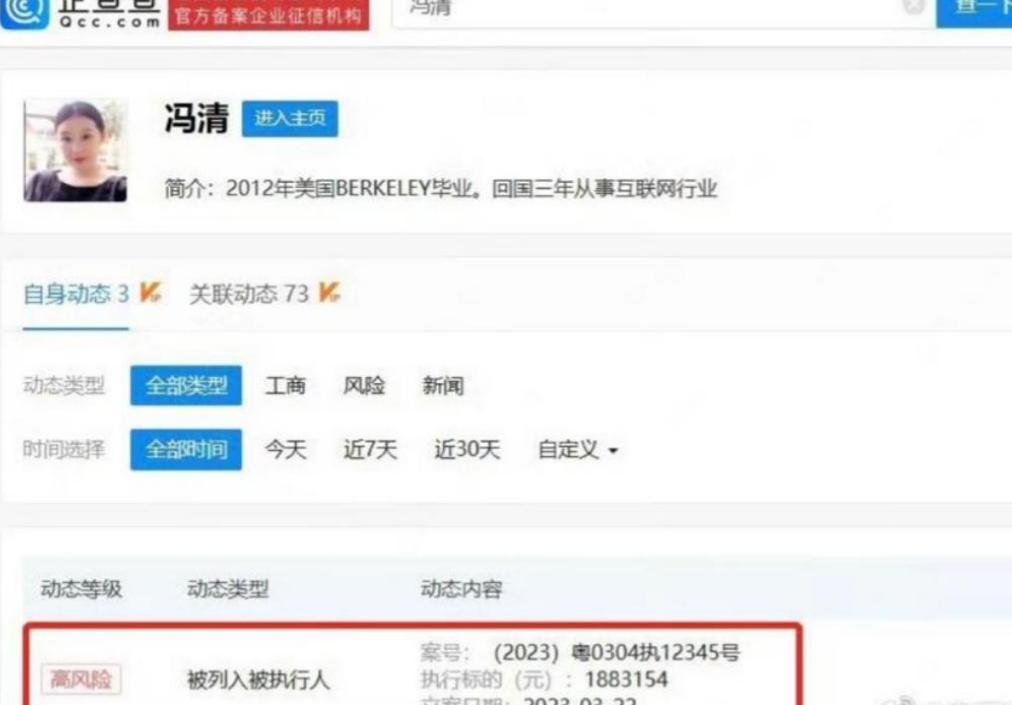
Task: Click the 高风险 risk level tag
Action: coord(81,679)
